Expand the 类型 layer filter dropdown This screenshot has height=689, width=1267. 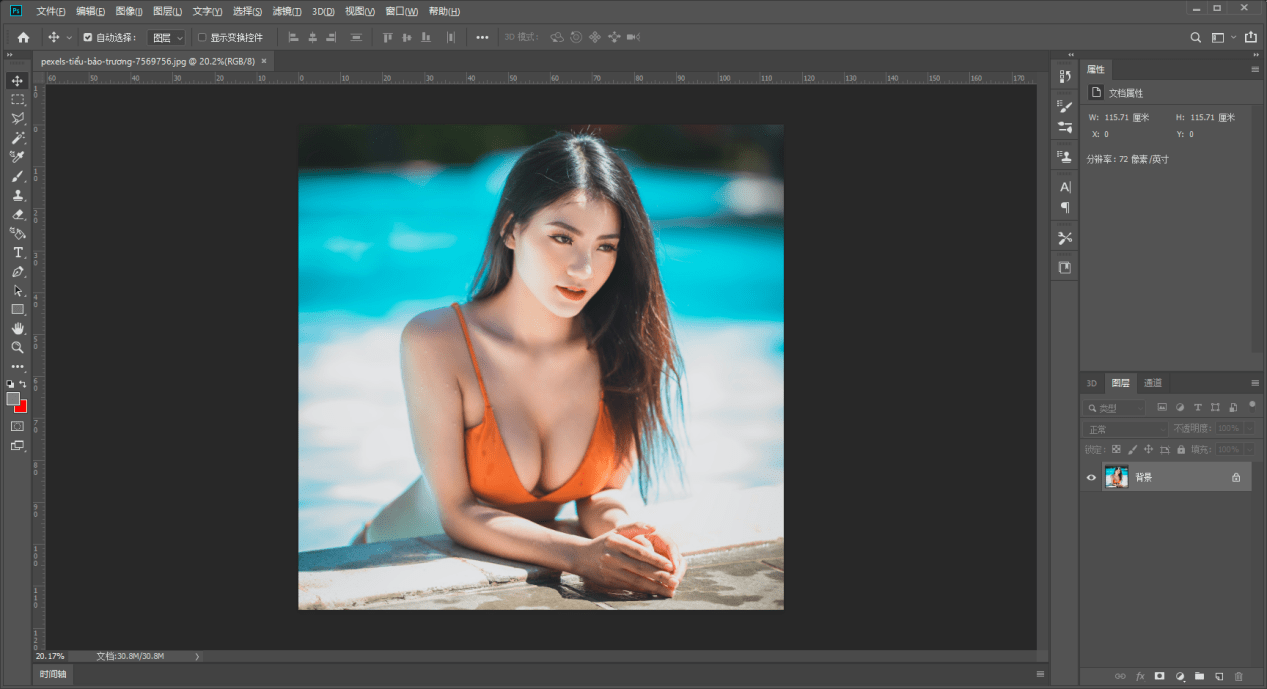pyautogui.click(x=1116, y=408)
